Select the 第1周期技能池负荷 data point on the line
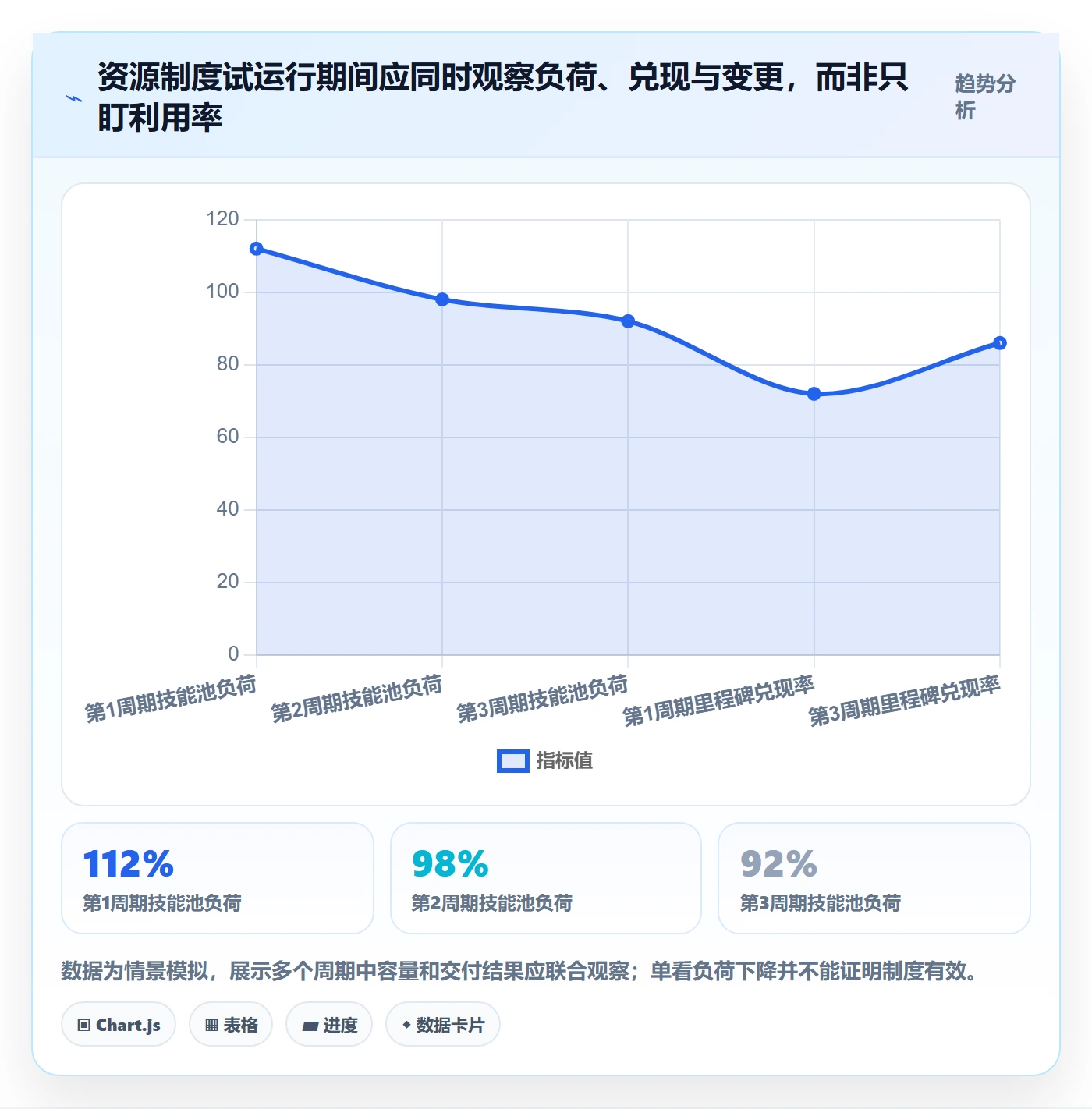 coord(257,249)
